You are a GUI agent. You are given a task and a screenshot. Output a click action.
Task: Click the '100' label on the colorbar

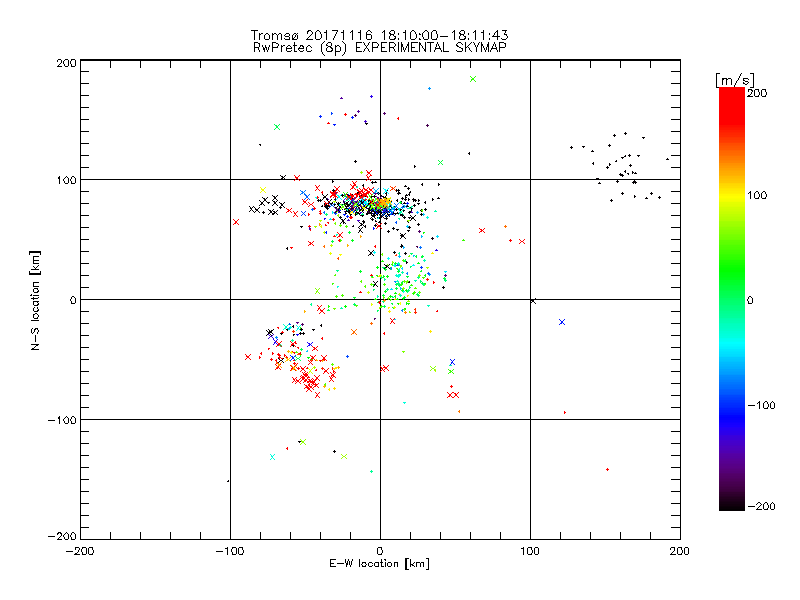tap(757, 195)
